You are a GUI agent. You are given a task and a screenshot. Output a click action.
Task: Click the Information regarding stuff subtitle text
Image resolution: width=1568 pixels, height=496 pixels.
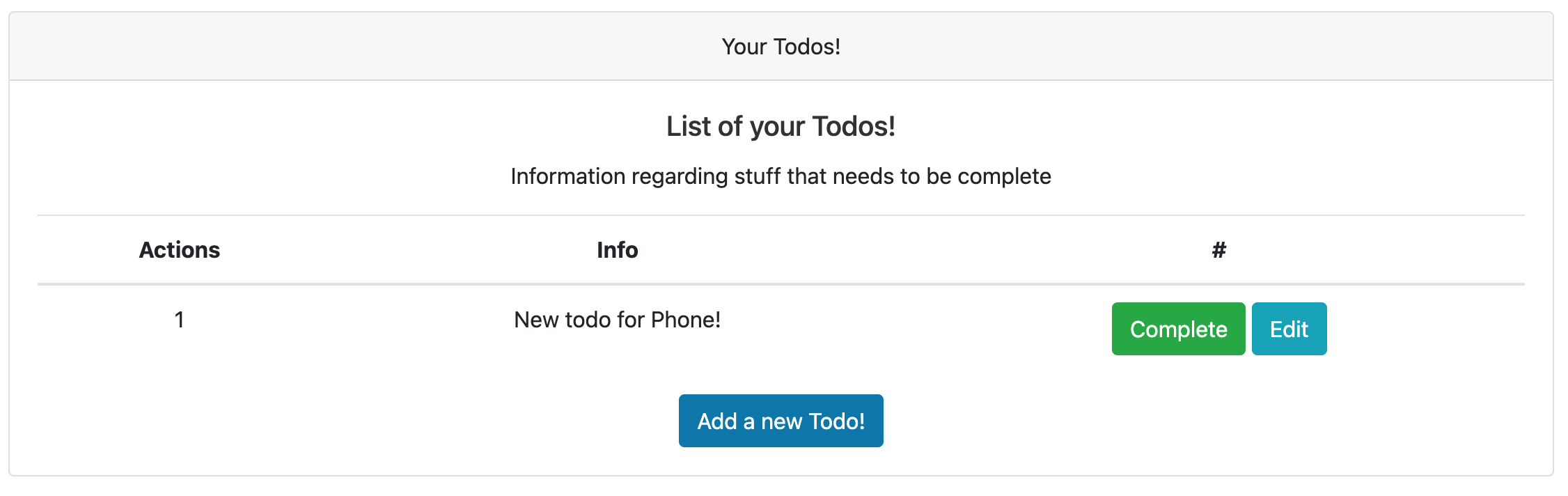781,176
